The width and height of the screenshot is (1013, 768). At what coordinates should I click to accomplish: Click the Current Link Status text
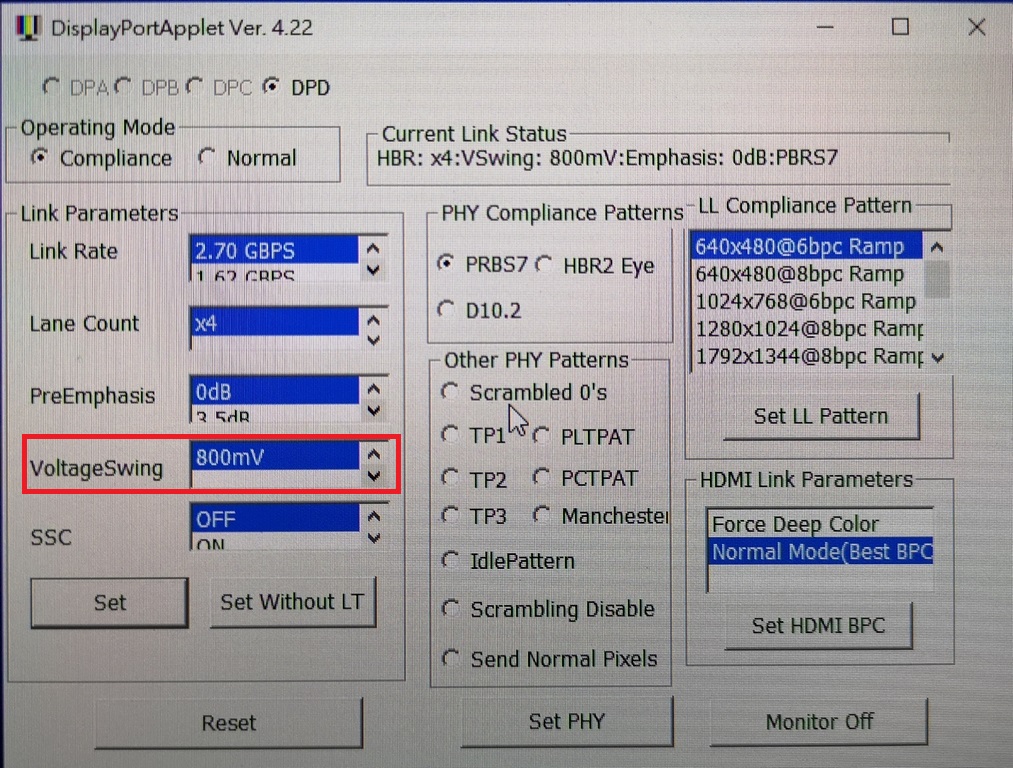click(x=607, y=158)
